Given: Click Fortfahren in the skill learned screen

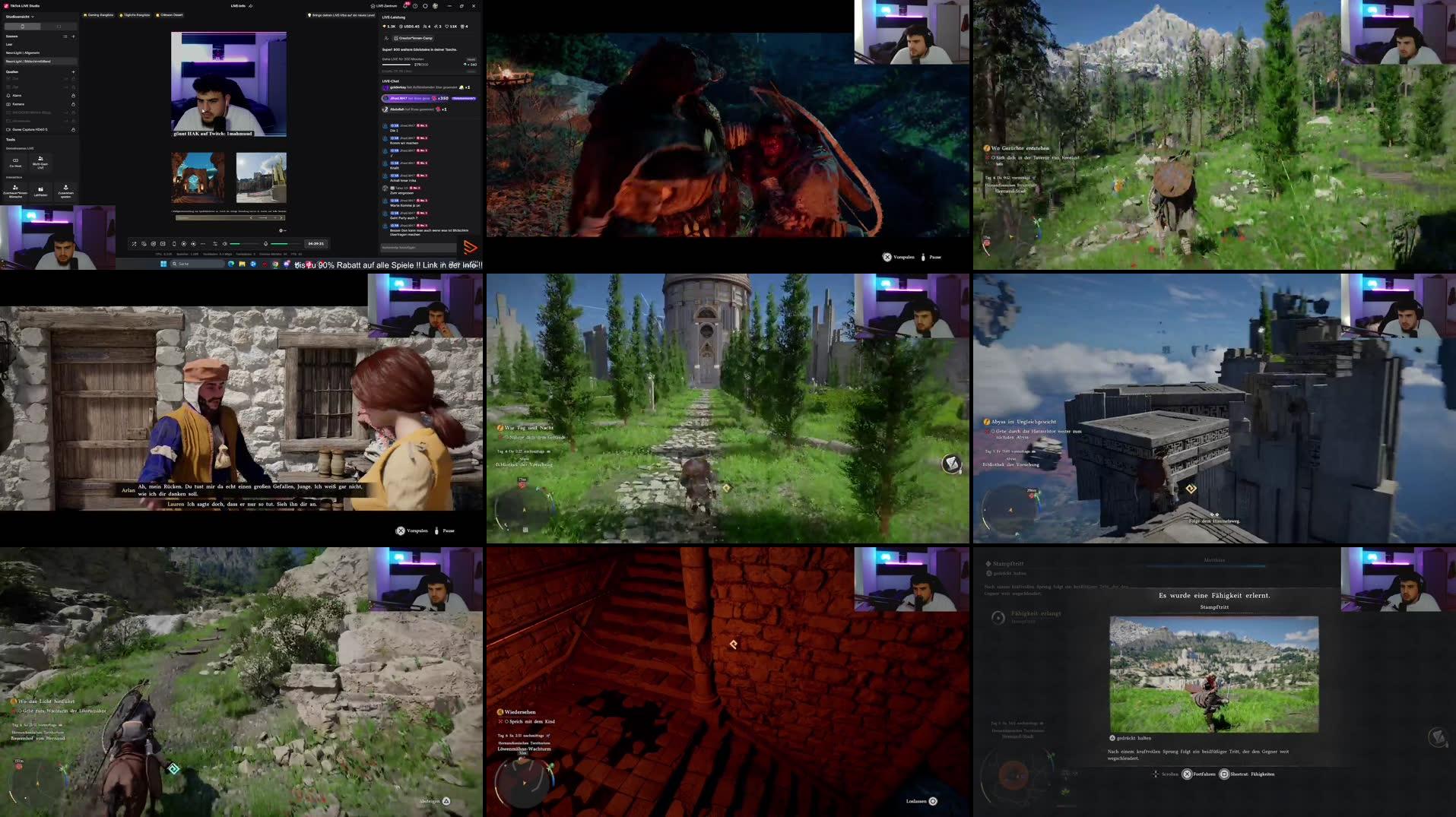Looking at the screenshot, I should click(1199, 774).
